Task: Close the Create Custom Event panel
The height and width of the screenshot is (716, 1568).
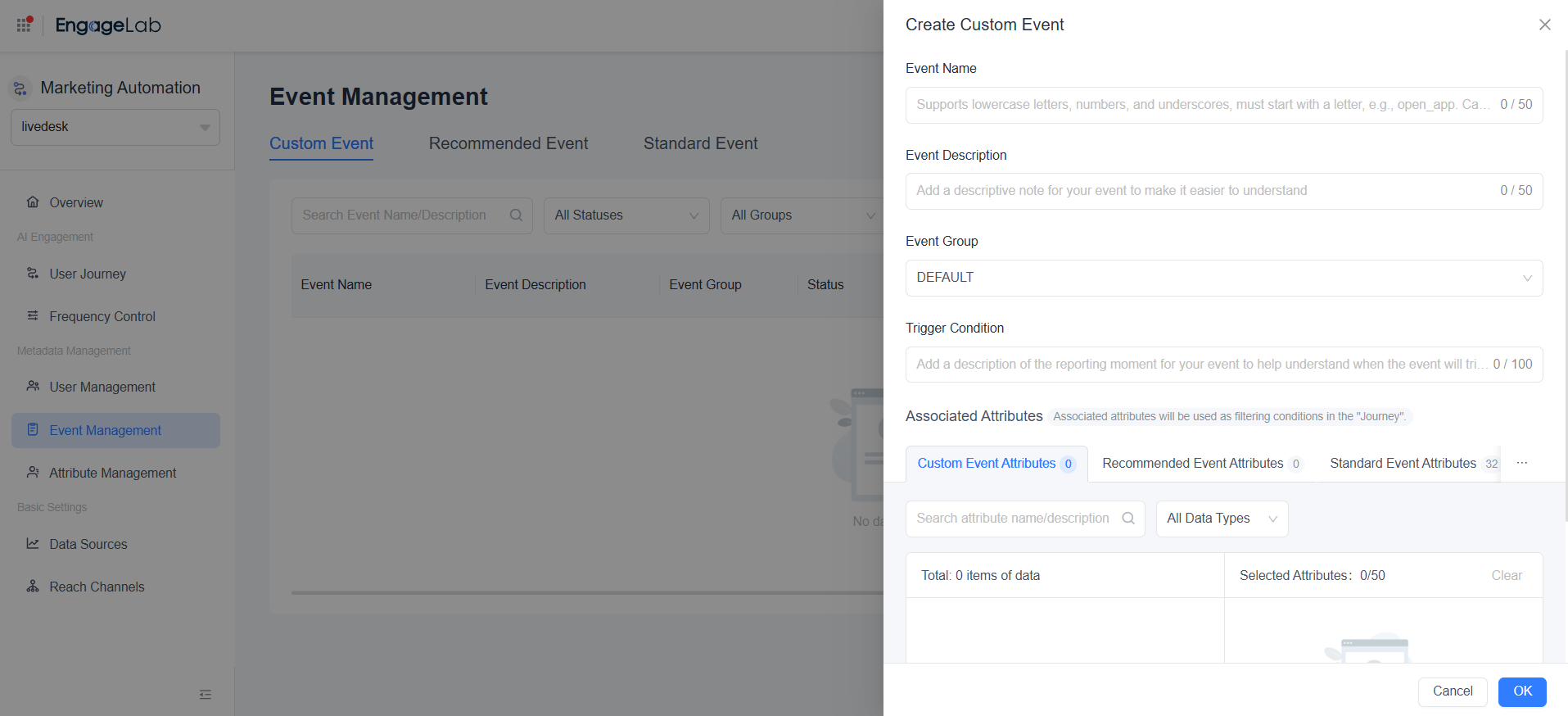Action: pyautogui.click(x=1544, y=25)
